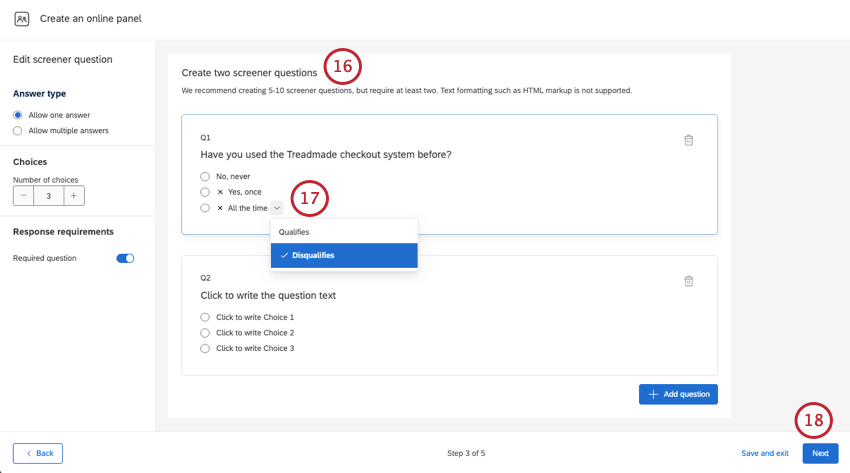Decrease number of choices with minus
Image resolution: width=850 pixels, height=473 pixels.
click(x=24, y=196)
